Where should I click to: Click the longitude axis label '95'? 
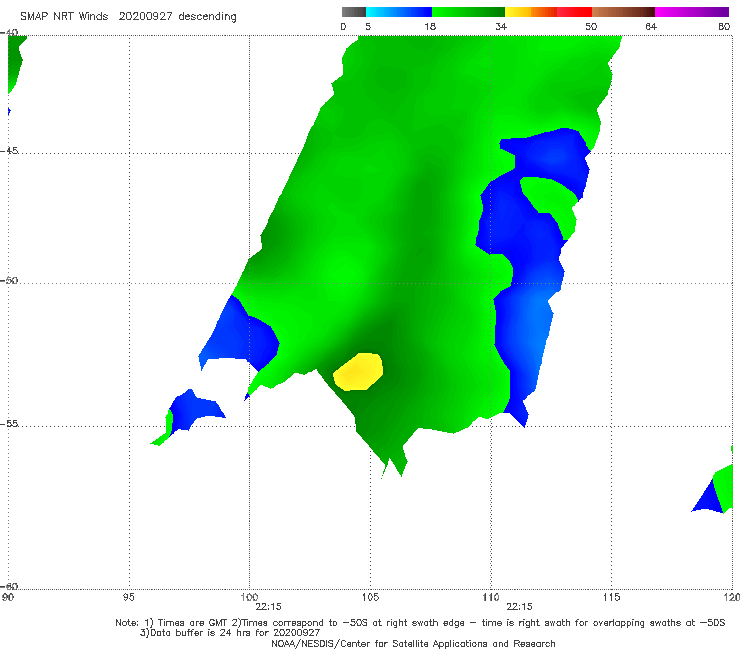coord(128,598)
